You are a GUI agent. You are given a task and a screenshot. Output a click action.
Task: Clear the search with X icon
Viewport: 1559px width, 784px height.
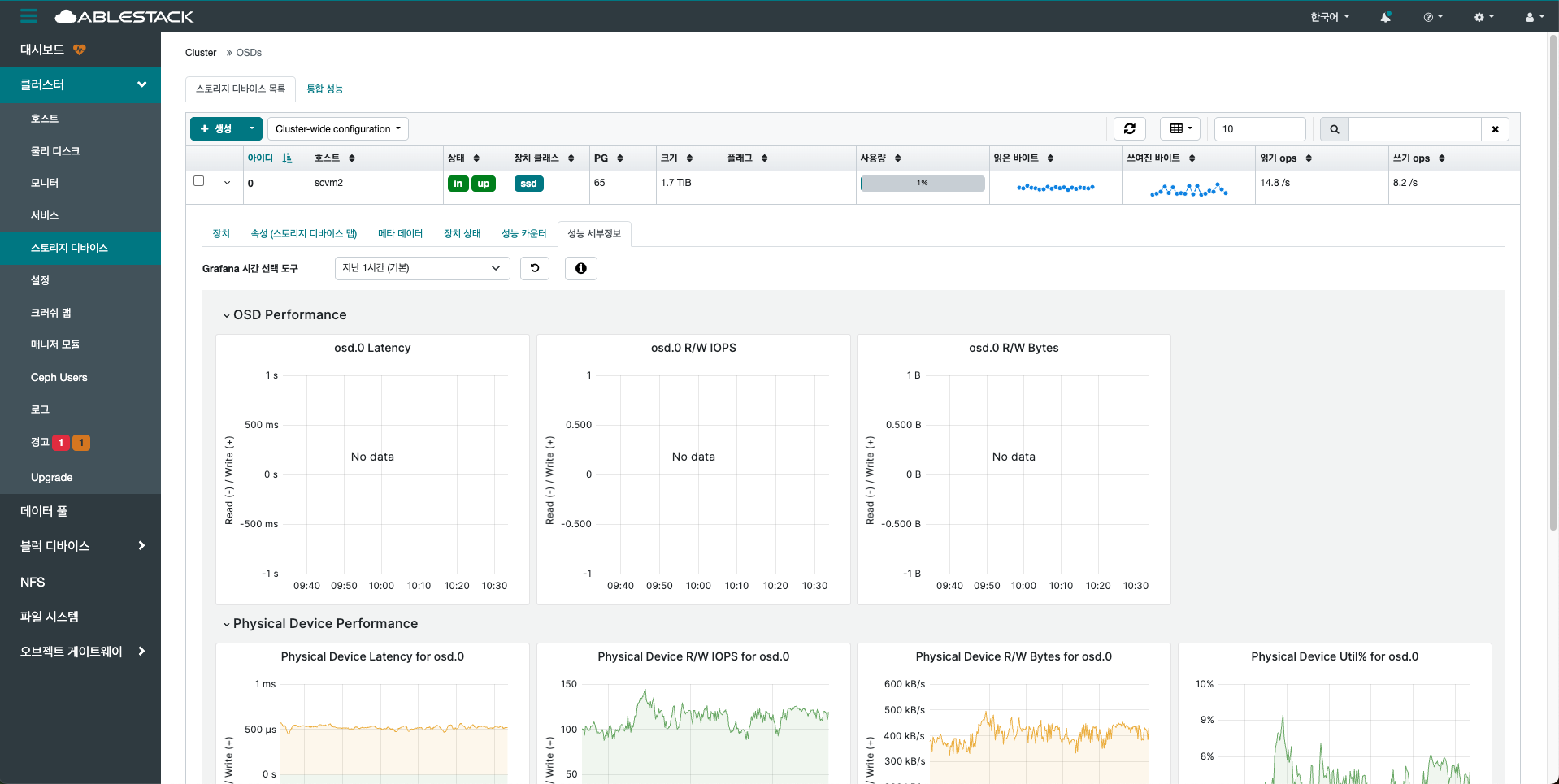[x=1495, y=129]
